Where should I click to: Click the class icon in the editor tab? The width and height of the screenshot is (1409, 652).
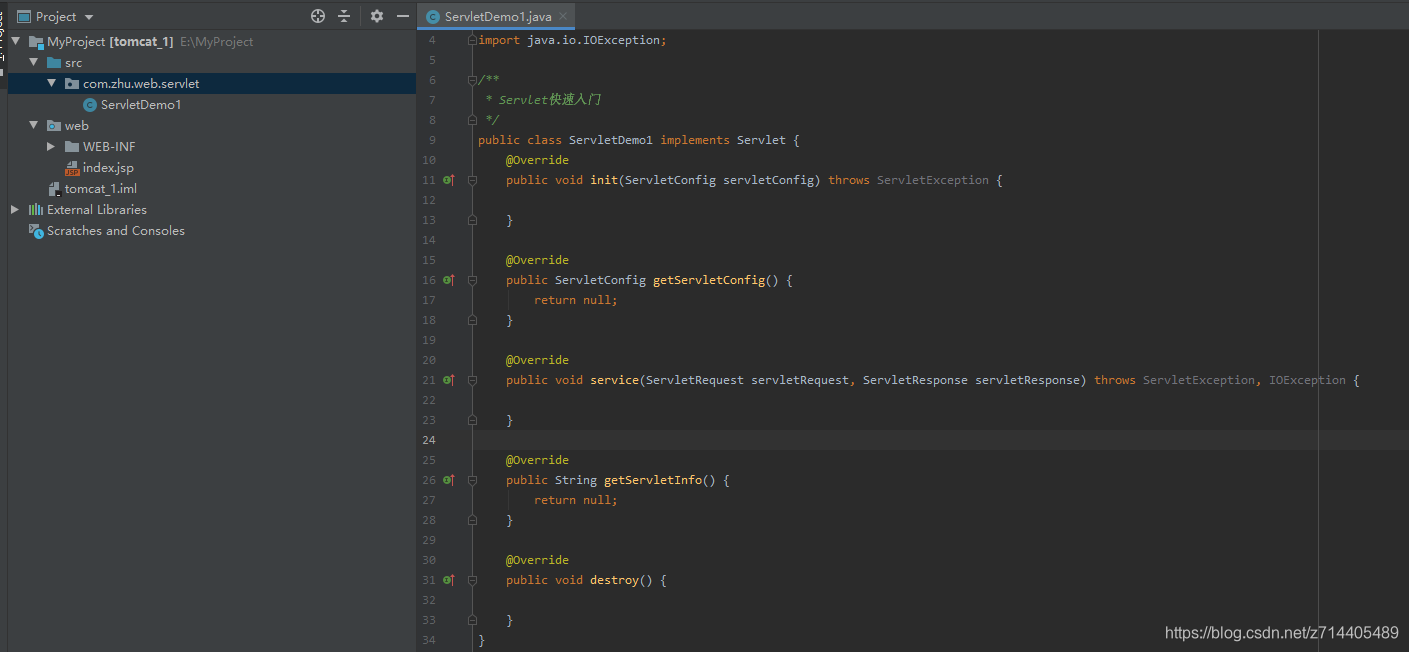[x=432, y=17]
